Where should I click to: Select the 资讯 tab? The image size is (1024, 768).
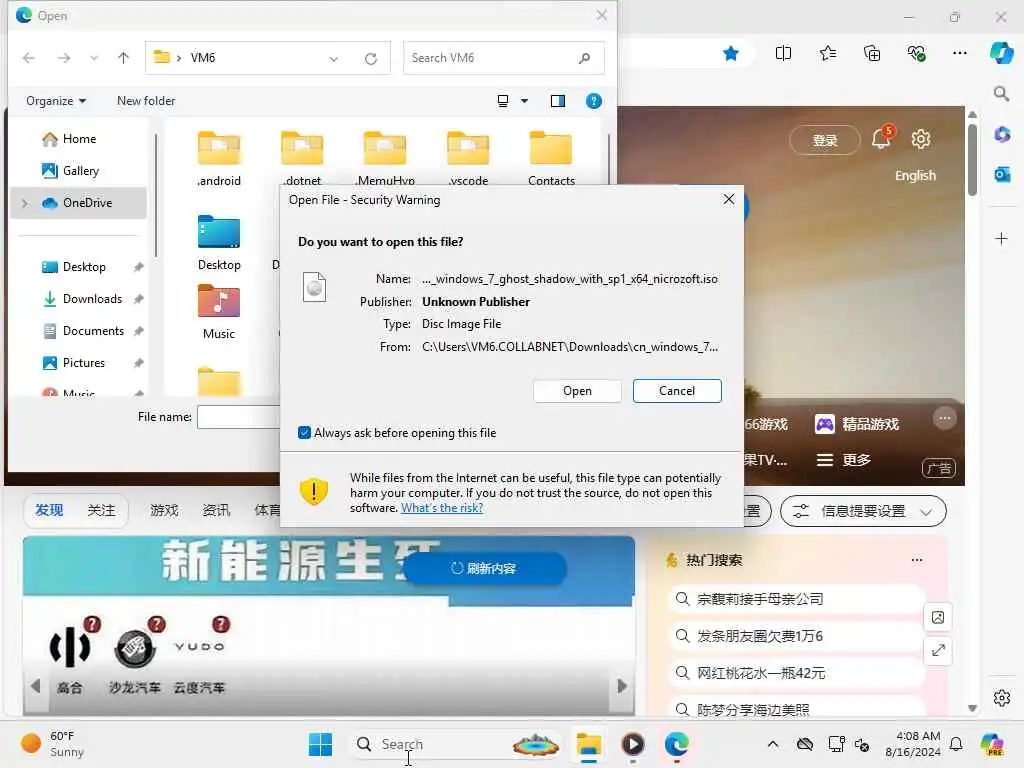point(216,510)
